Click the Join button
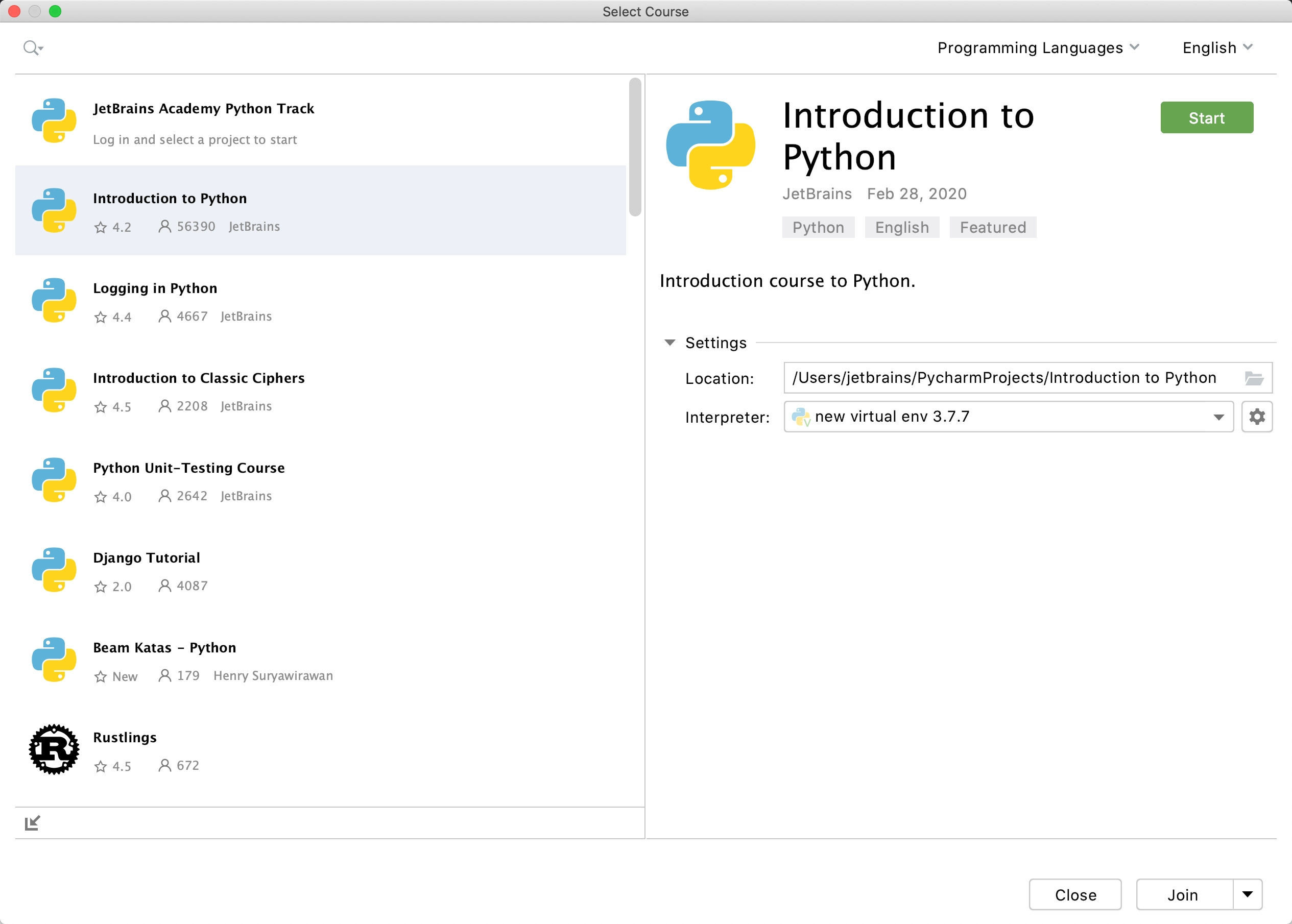1292x924 pixels. [x=1185, y=894]
